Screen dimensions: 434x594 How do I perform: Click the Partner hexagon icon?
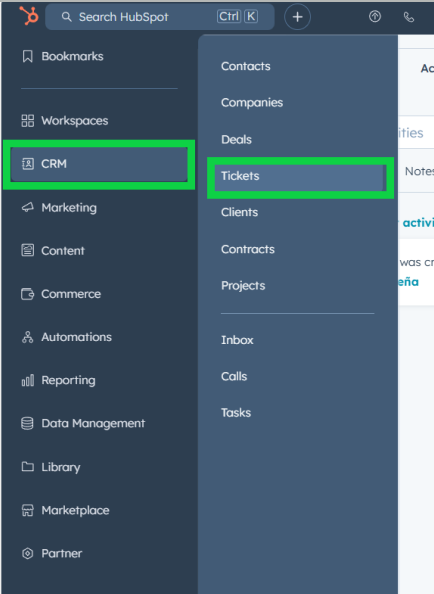[28, 553]
